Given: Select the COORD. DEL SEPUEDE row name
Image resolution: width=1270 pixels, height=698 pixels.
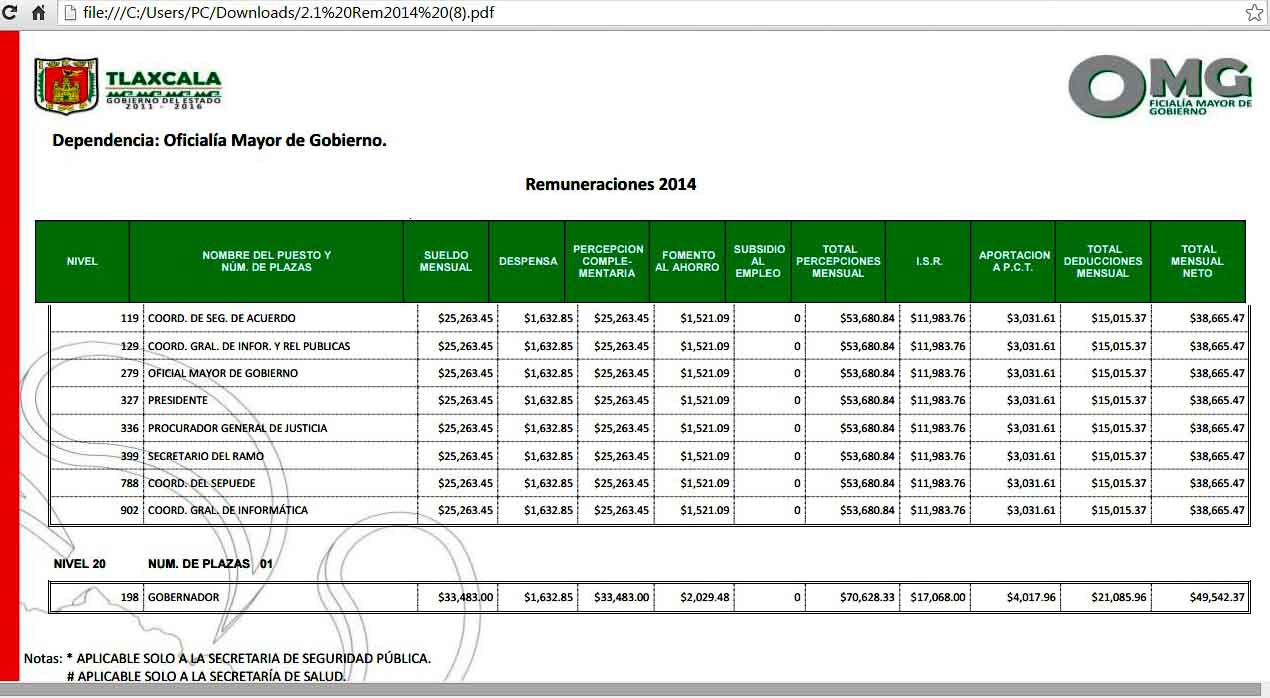Looking at the screenshot, I should coord(201,483).
